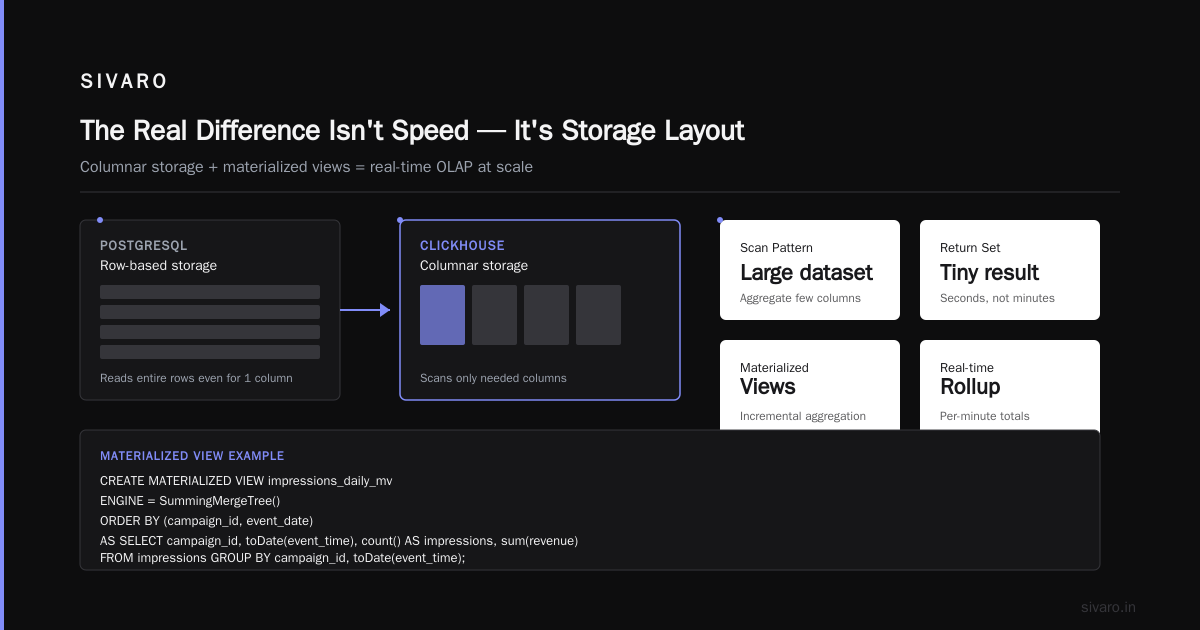Click 'Per-minute totals' caption

click(x=985, y=416)
